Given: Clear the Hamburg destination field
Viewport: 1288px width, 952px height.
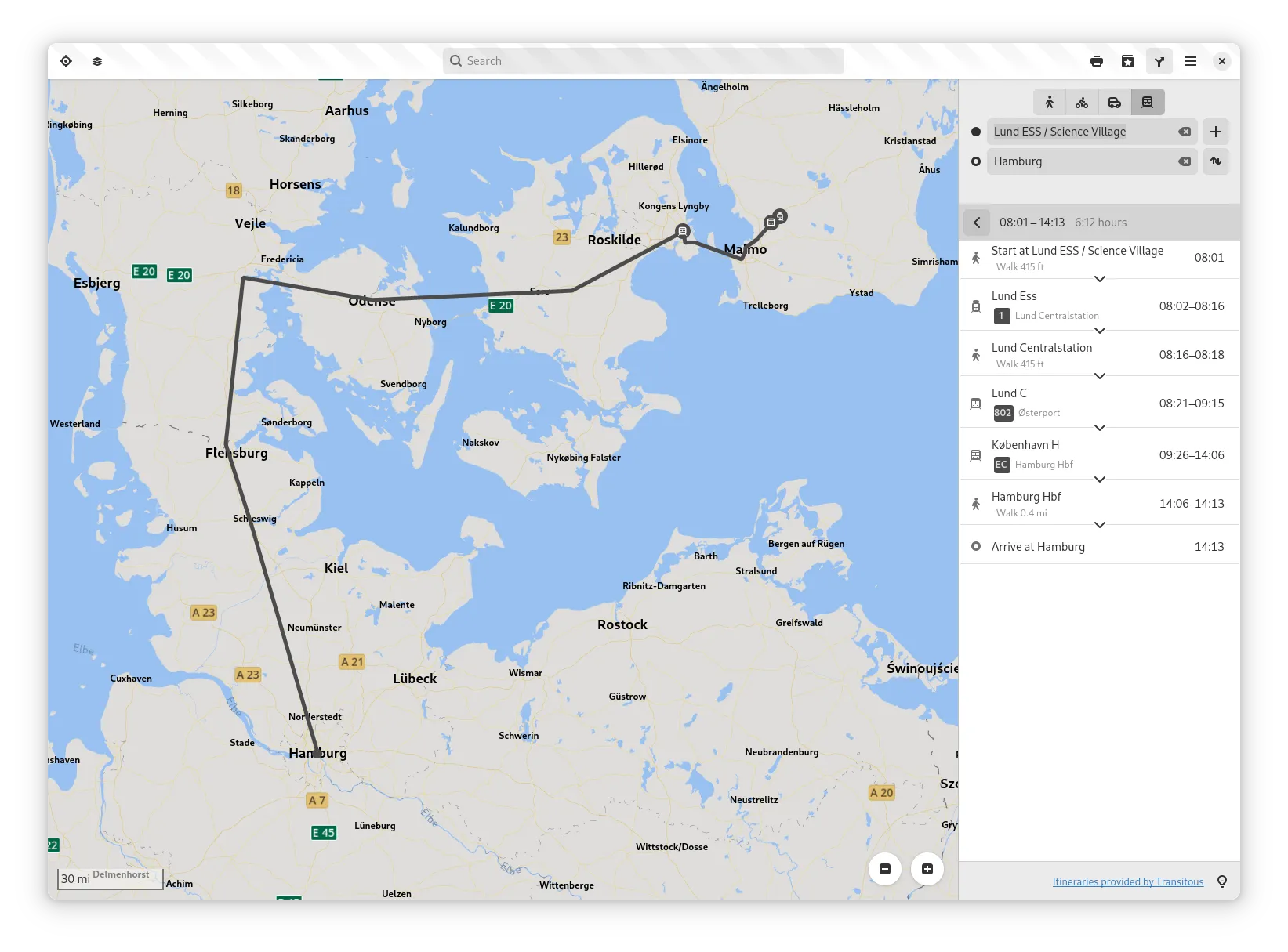Looking at the screenshot, I should click(1185, 161).
